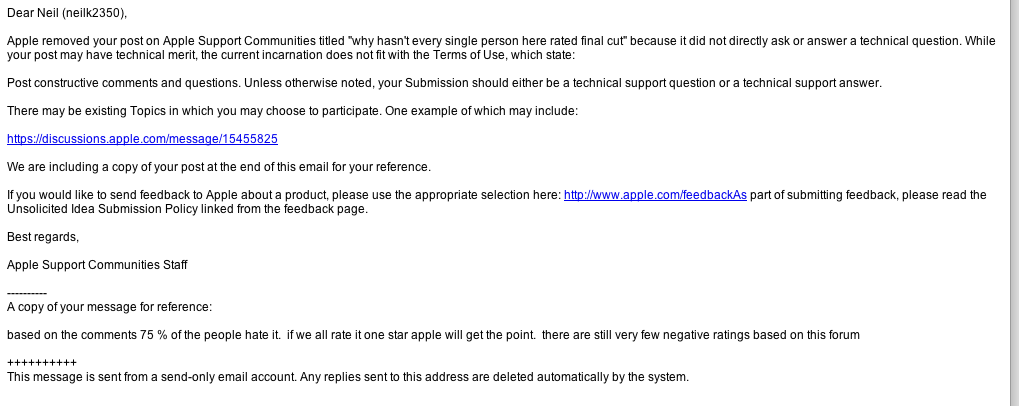Click the "Apple Support Communities Staff" signature
Screen dimensions: 1019x406
pyautogui.click(x=97, y=265)
